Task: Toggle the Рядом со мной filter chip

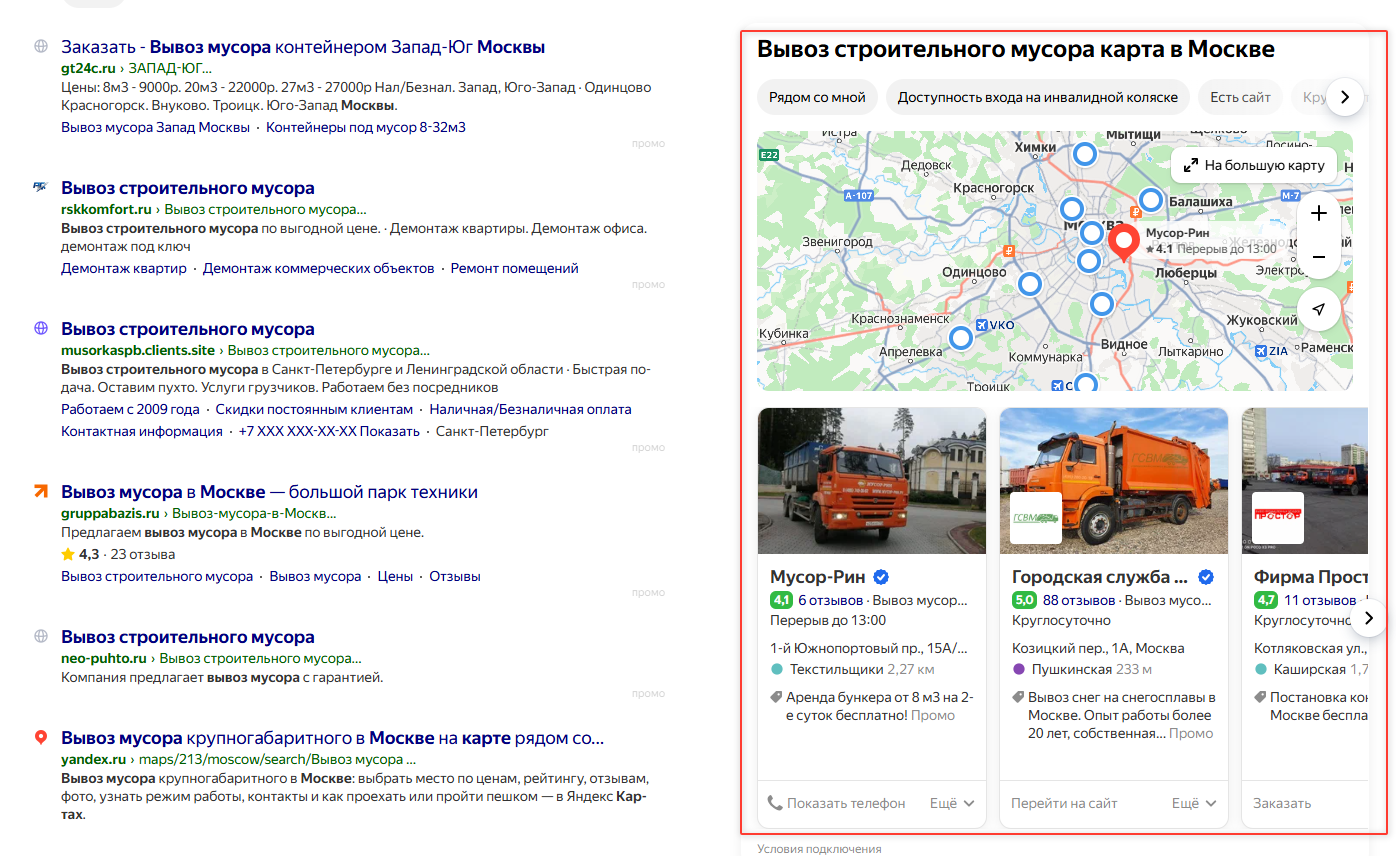Action: point(817,97)
